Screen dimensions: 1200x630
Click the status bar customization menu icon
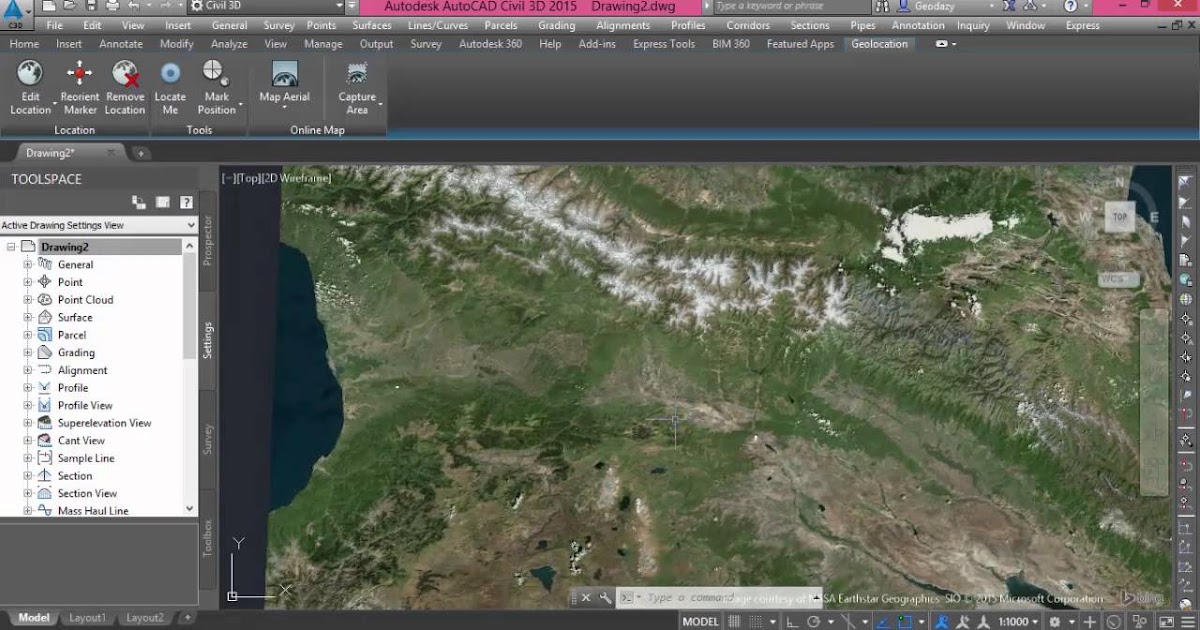(x=1188, y=621)
